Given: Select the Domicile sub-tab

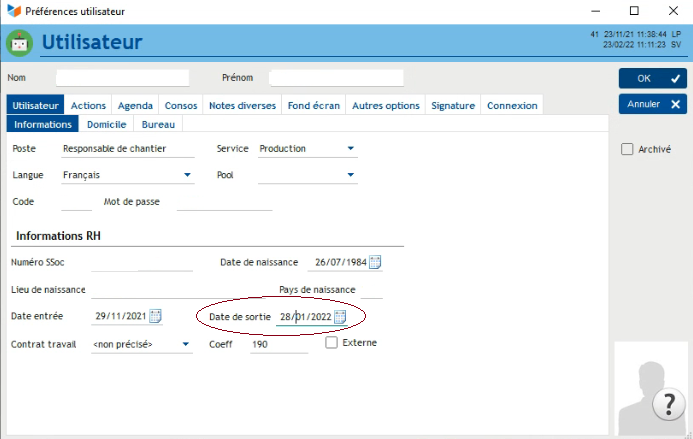Looking at the screenshot, I should tap(106, 125).
